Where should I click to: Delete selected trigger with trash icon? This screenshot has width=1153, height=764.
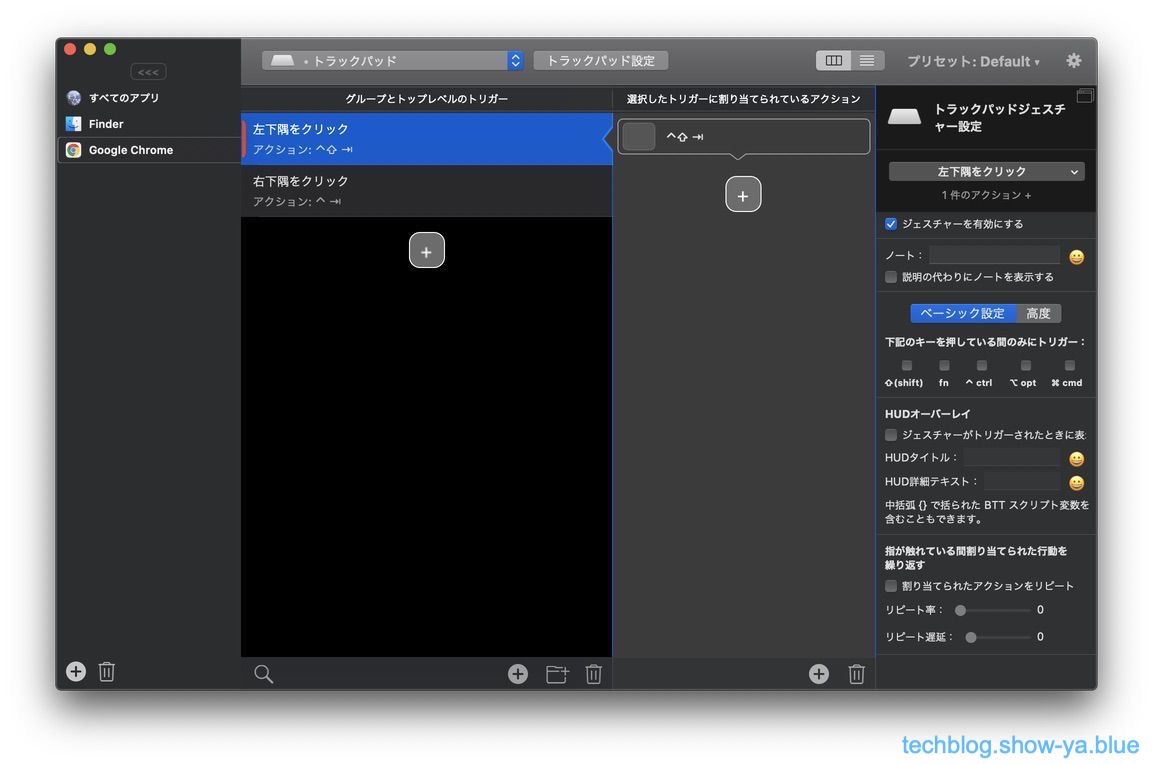click(593, 674)
